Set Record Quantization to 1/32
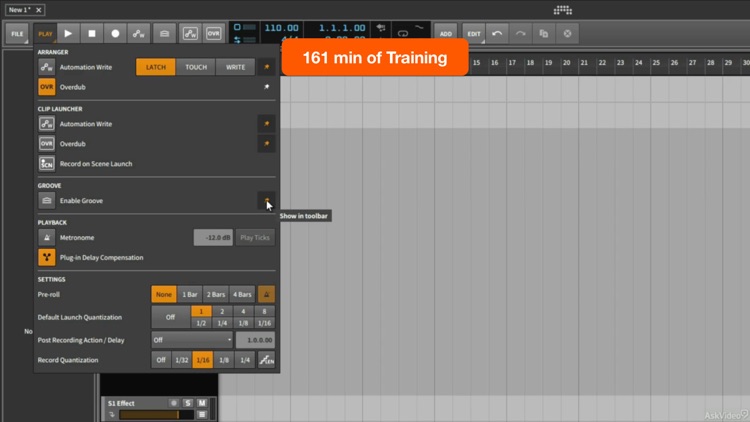The image size is (750, 422). coord(182,360)
